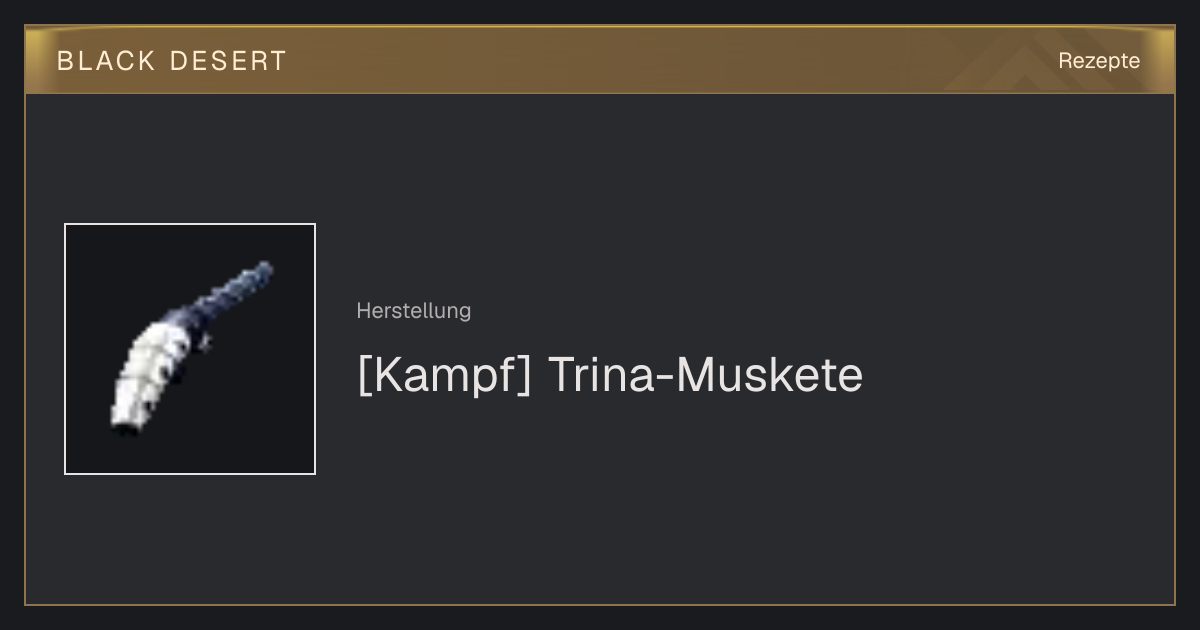The width and height of the screenshot is (1200, 630).
Task: Open the Rezepte section
Action: coord(1099,60)
